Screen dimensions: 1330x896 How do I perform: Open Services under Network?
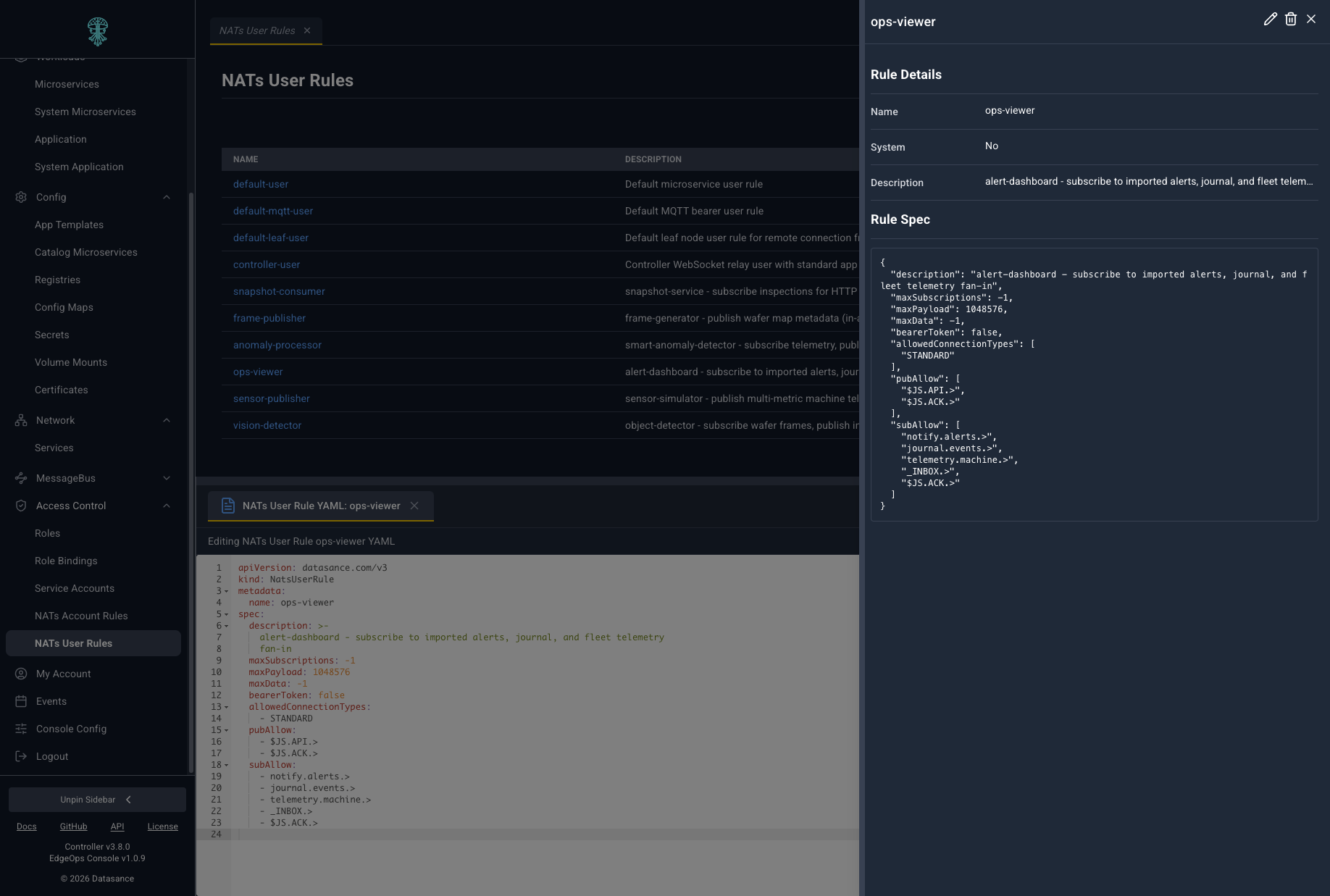[x=54, y=448]
